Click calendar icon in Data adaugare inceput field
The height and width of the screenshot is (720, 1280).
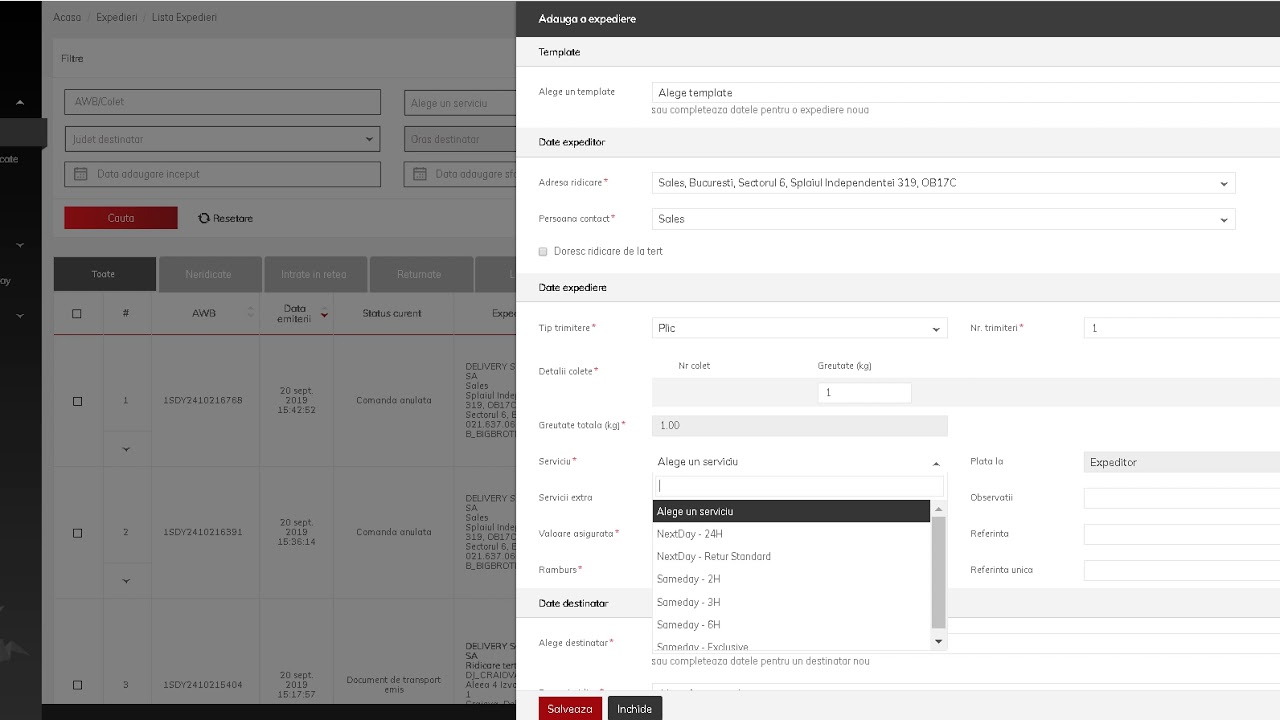point(81,174)
